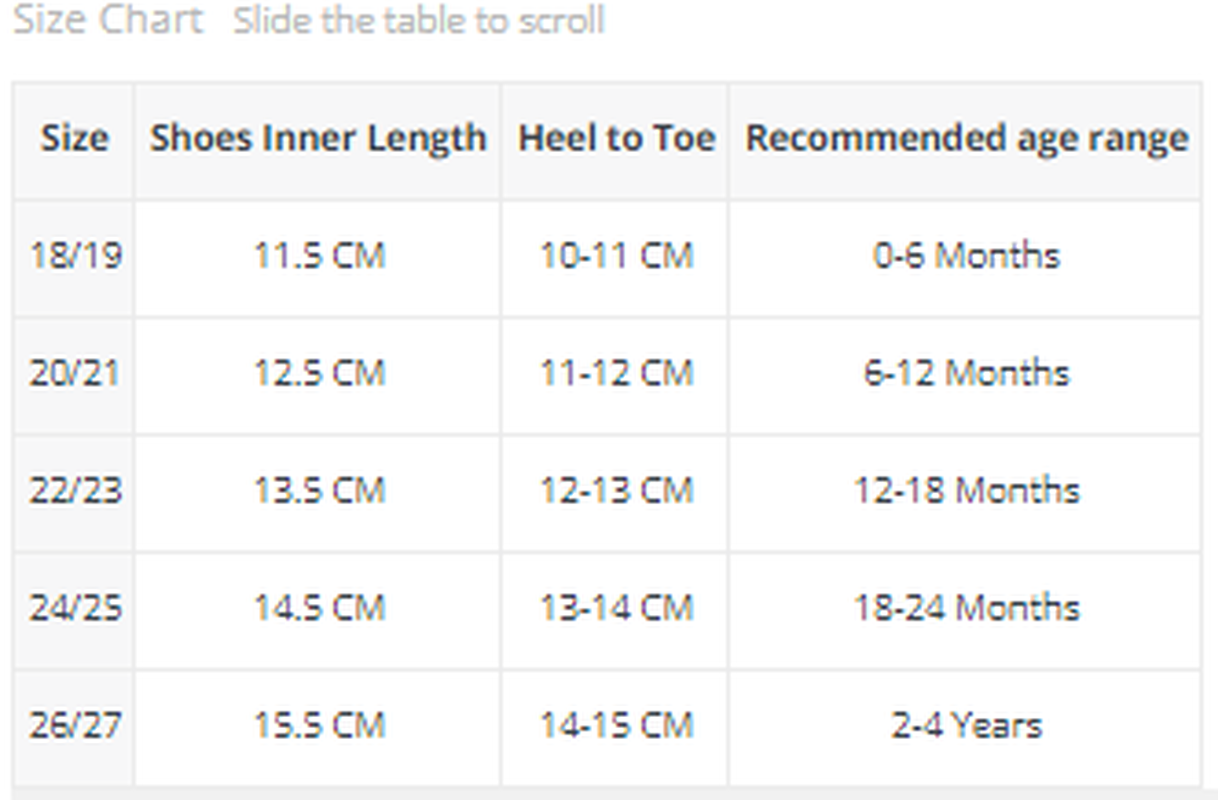Image resolution: width=1218 pixels, height=800 pixels.
Task: Click the Shoes Inner Length header
Action: click(318, 139)
